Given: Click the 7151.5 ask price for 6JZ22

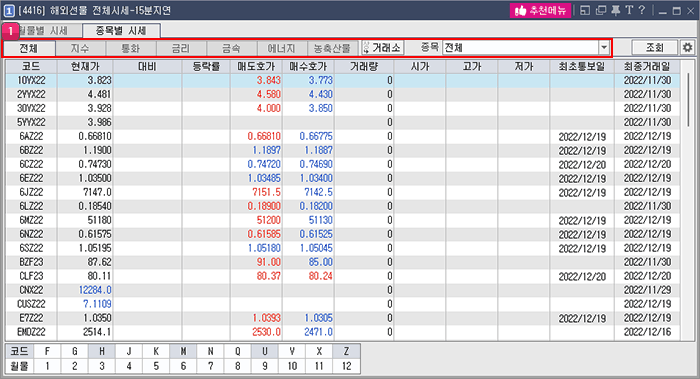Looking at the screenshot, I should pyautogui.click(x=266, y=192).
